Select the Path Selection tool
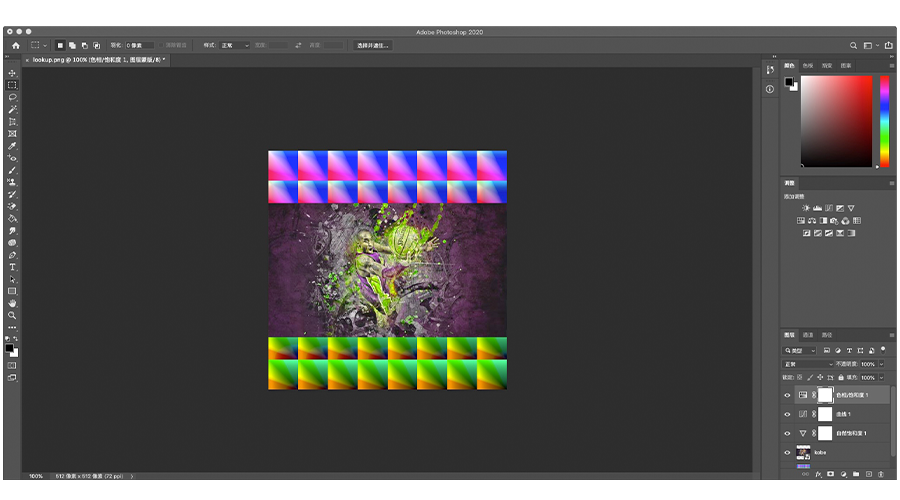The height and width of the screenshot is (500, 900). click(x=12, y=279)
